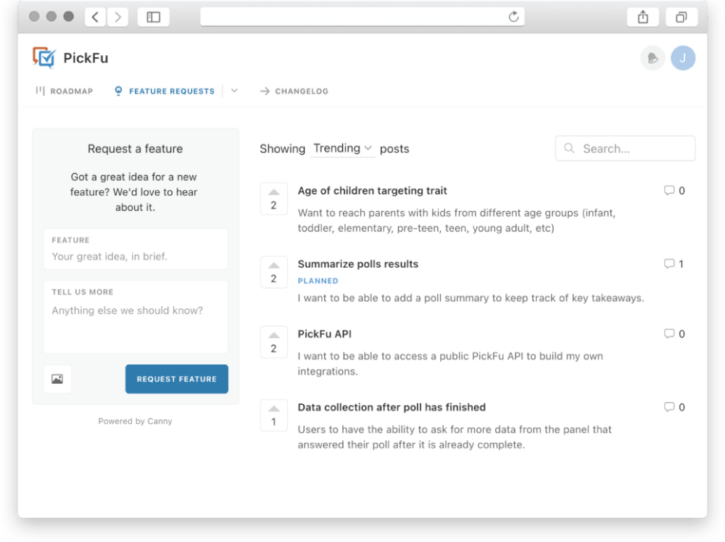
Task: Expand the chevron beside Feature Requests
Action: (234, 91)
